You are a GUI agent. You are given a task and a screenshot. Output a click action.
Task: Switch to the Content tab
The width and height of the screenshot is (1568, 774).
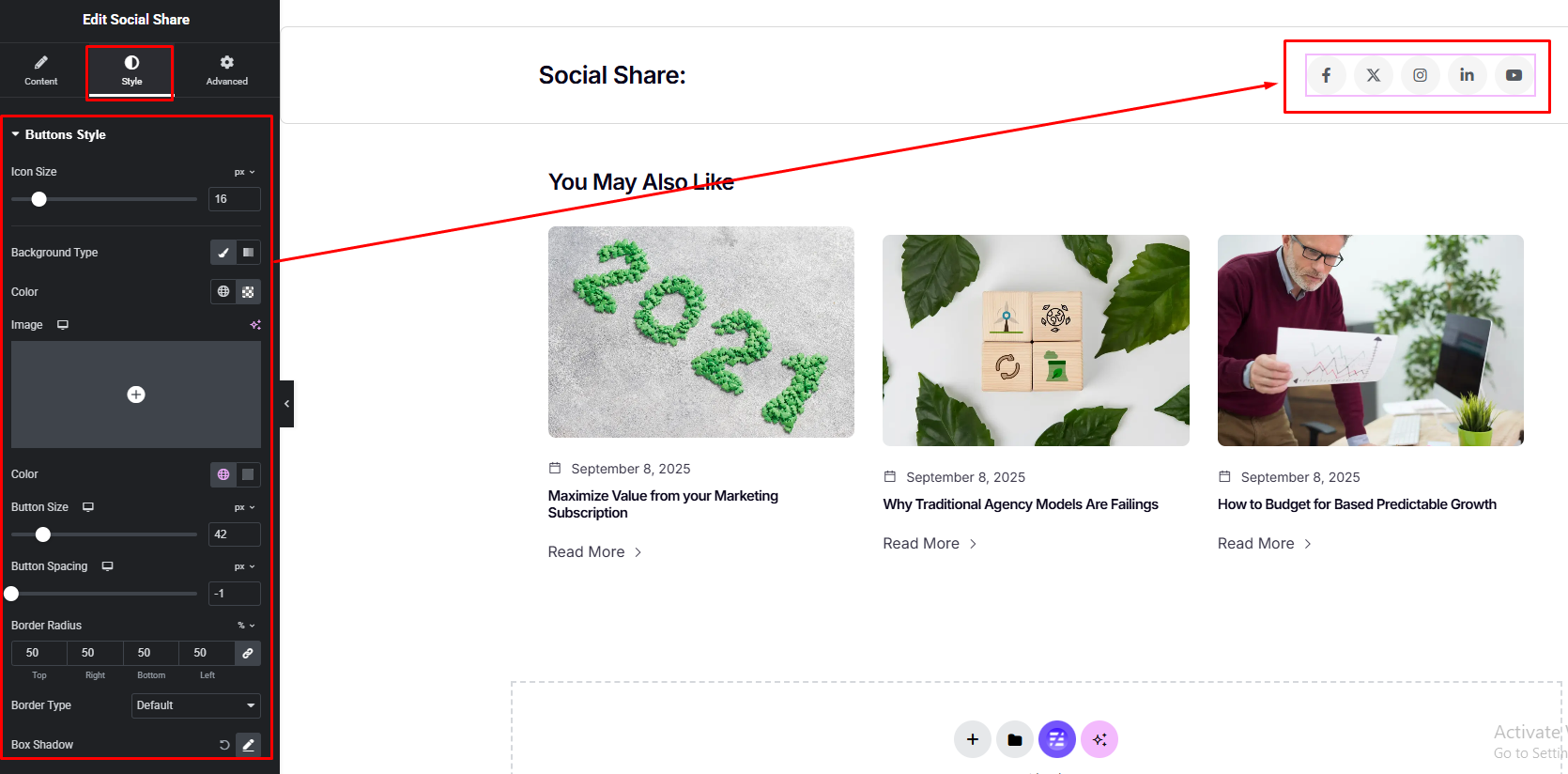(x=41, y=70)
